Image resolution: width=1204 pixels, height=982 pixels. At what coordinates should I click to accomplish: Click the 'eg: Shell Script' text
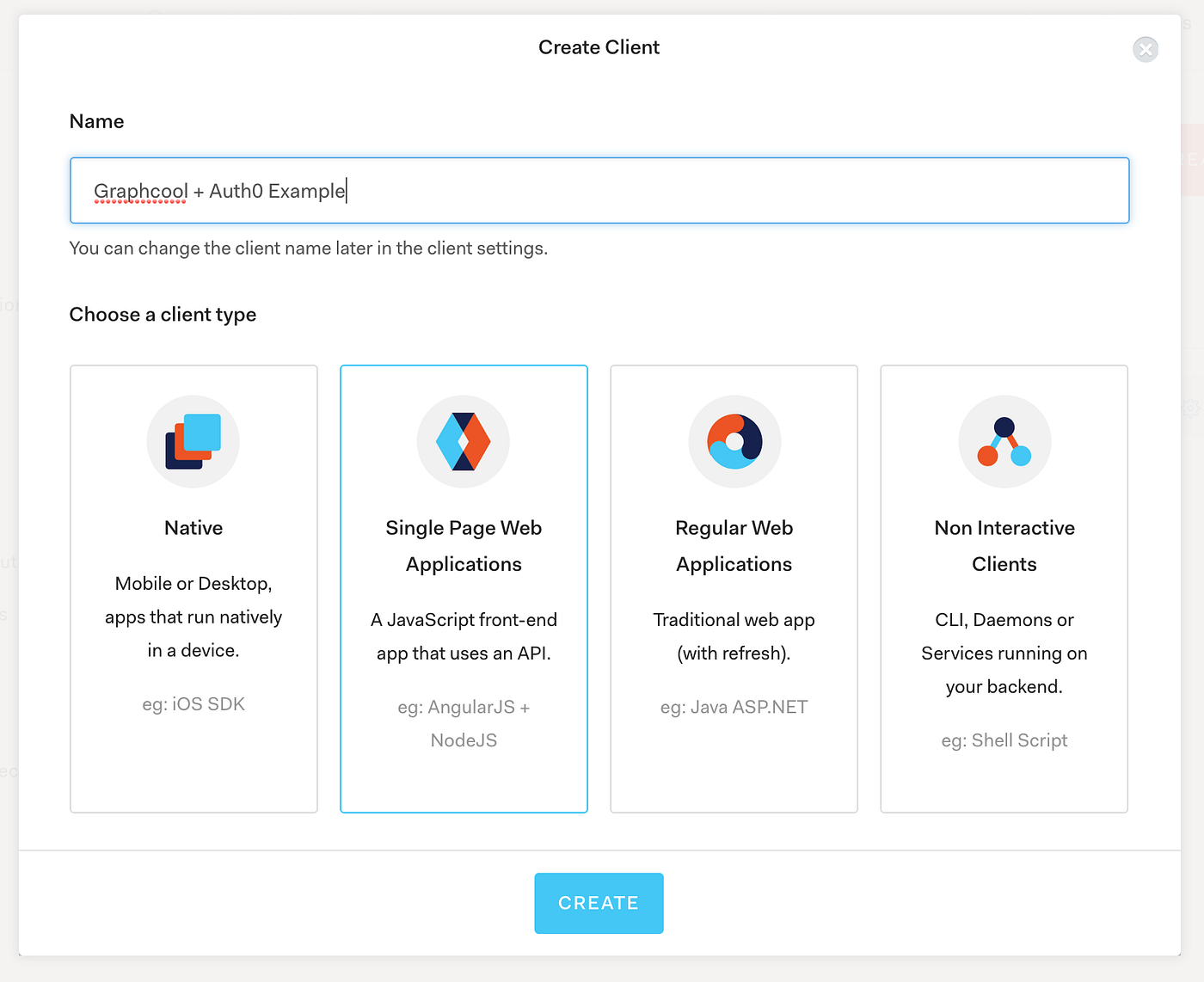pyautogui.click(x=1004, y=740)
